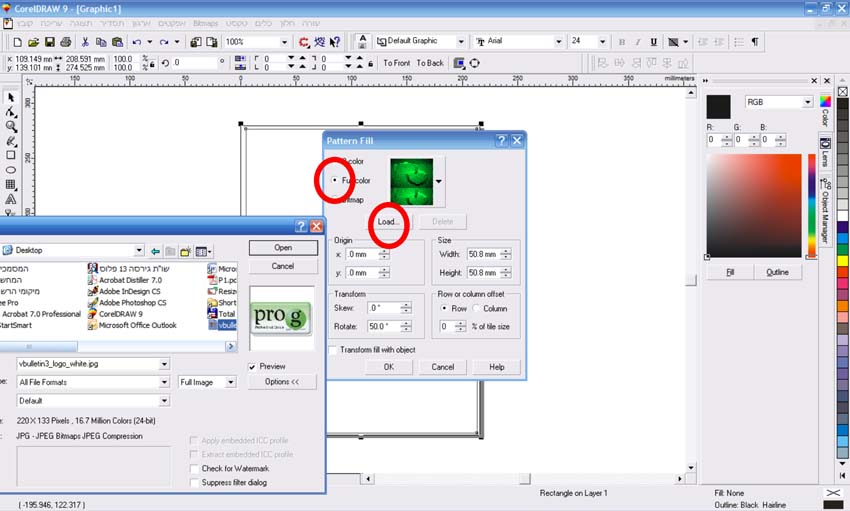Click To Front in the property bar

coord(397,63)
